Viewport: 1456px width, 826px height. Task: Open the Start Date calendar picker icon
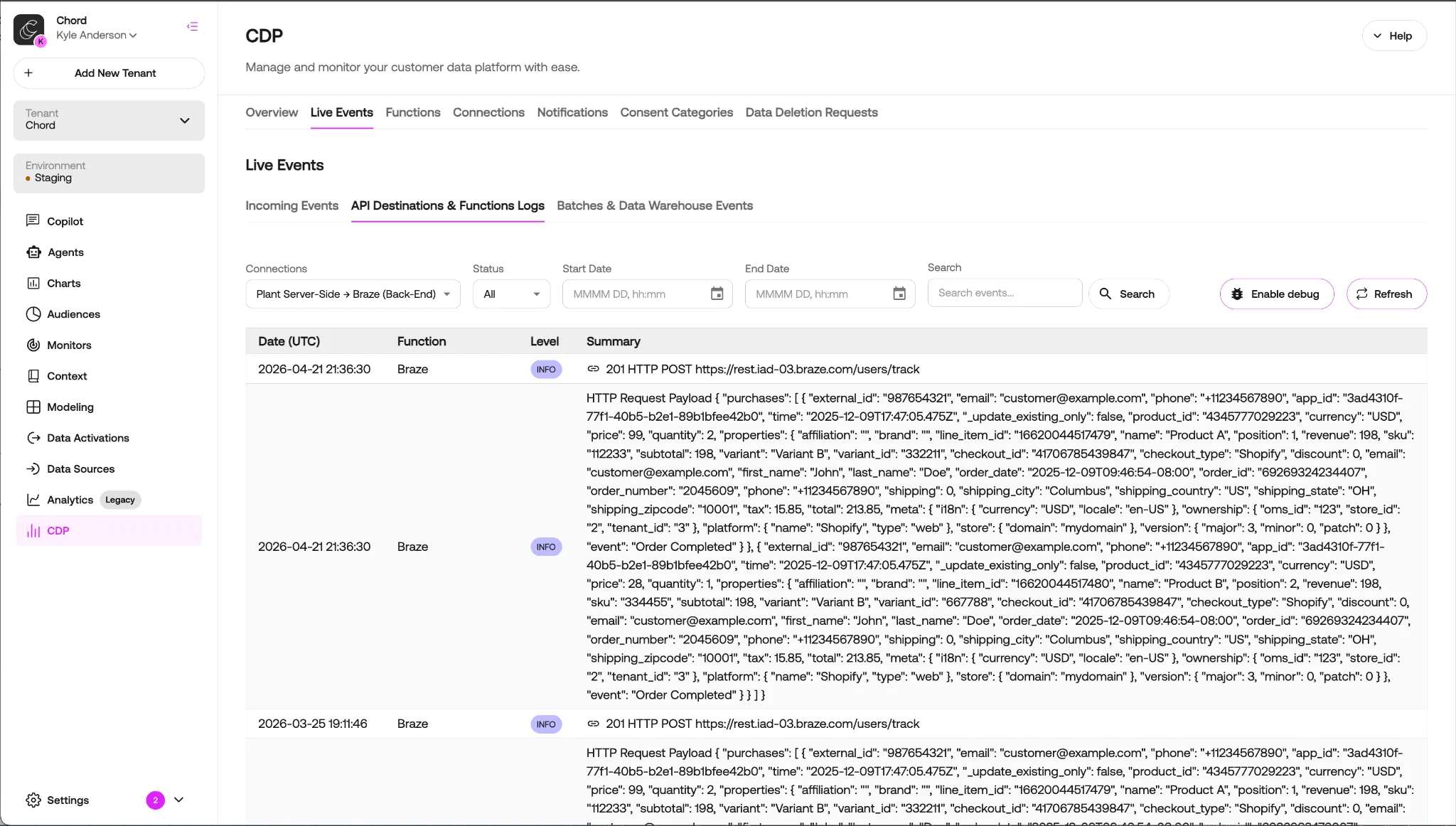click(717, 294)
